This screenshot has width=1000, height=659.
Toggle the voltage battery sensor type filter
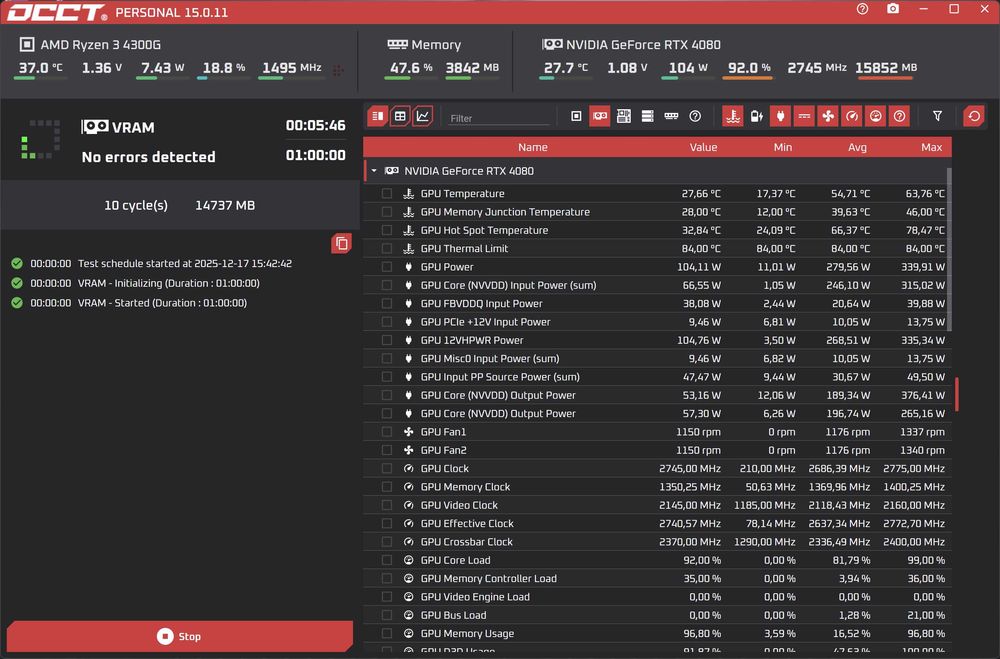756,116
